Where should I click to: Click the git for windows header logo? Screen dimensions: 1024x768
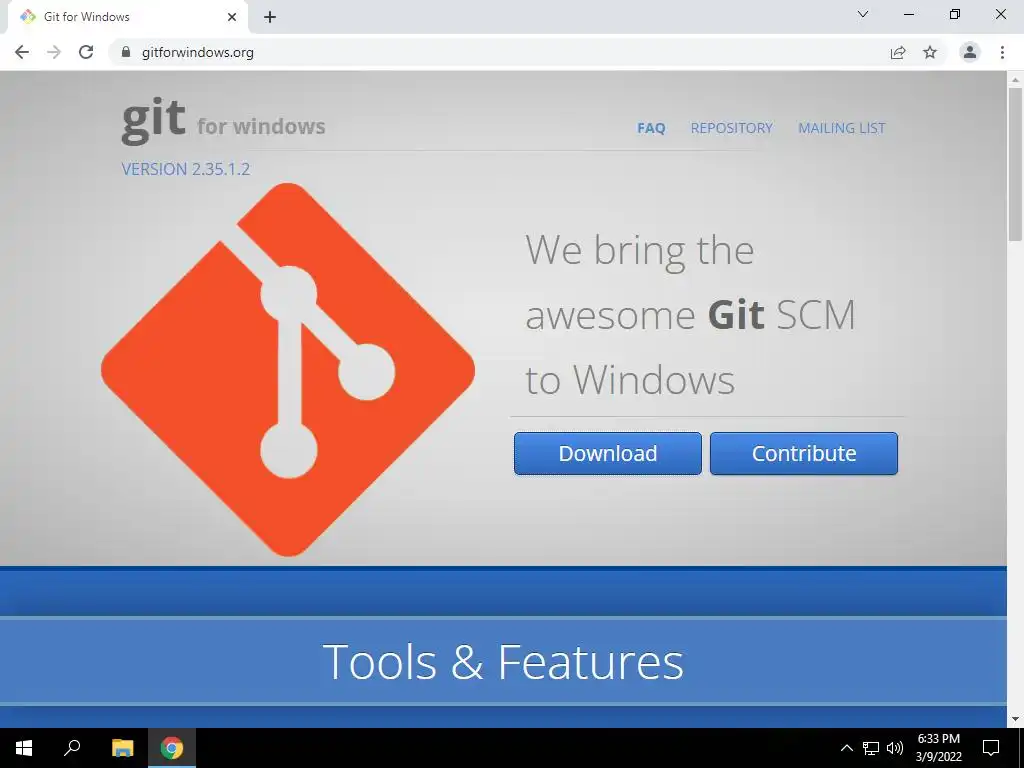(223, 121)
